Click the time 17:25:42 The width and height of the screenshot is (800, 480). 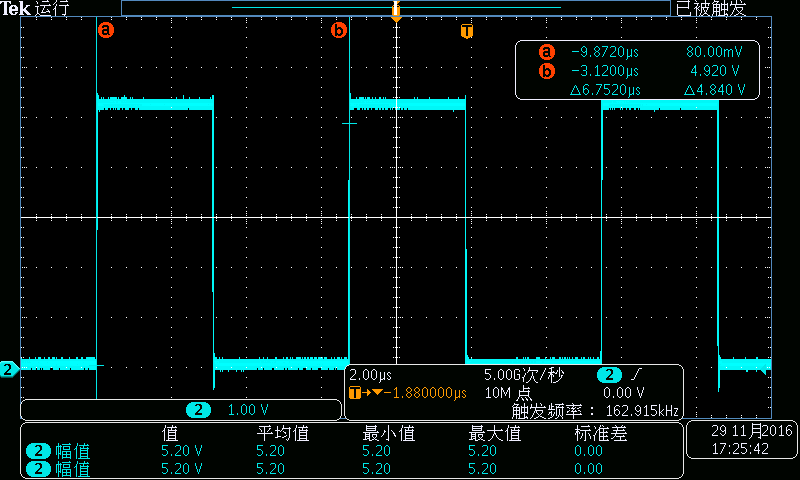coord(740,449)
